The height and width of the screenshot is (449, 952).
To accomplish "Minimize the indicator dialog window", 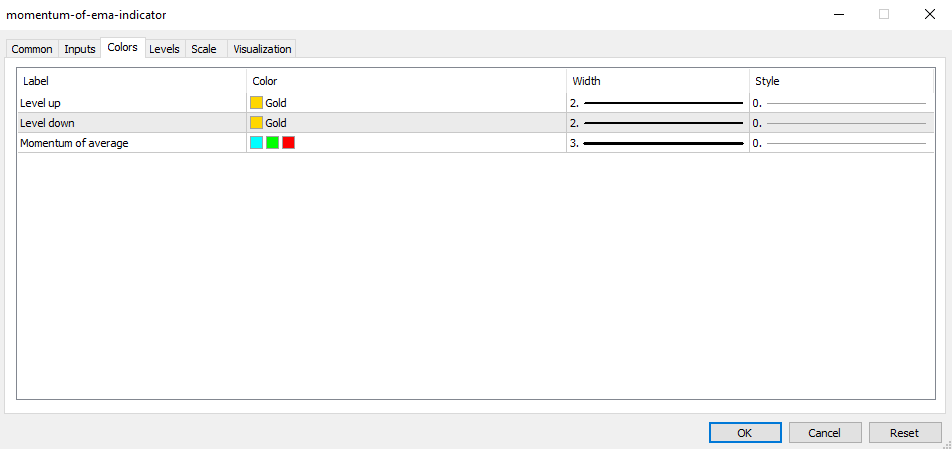I will coord(839,15).
